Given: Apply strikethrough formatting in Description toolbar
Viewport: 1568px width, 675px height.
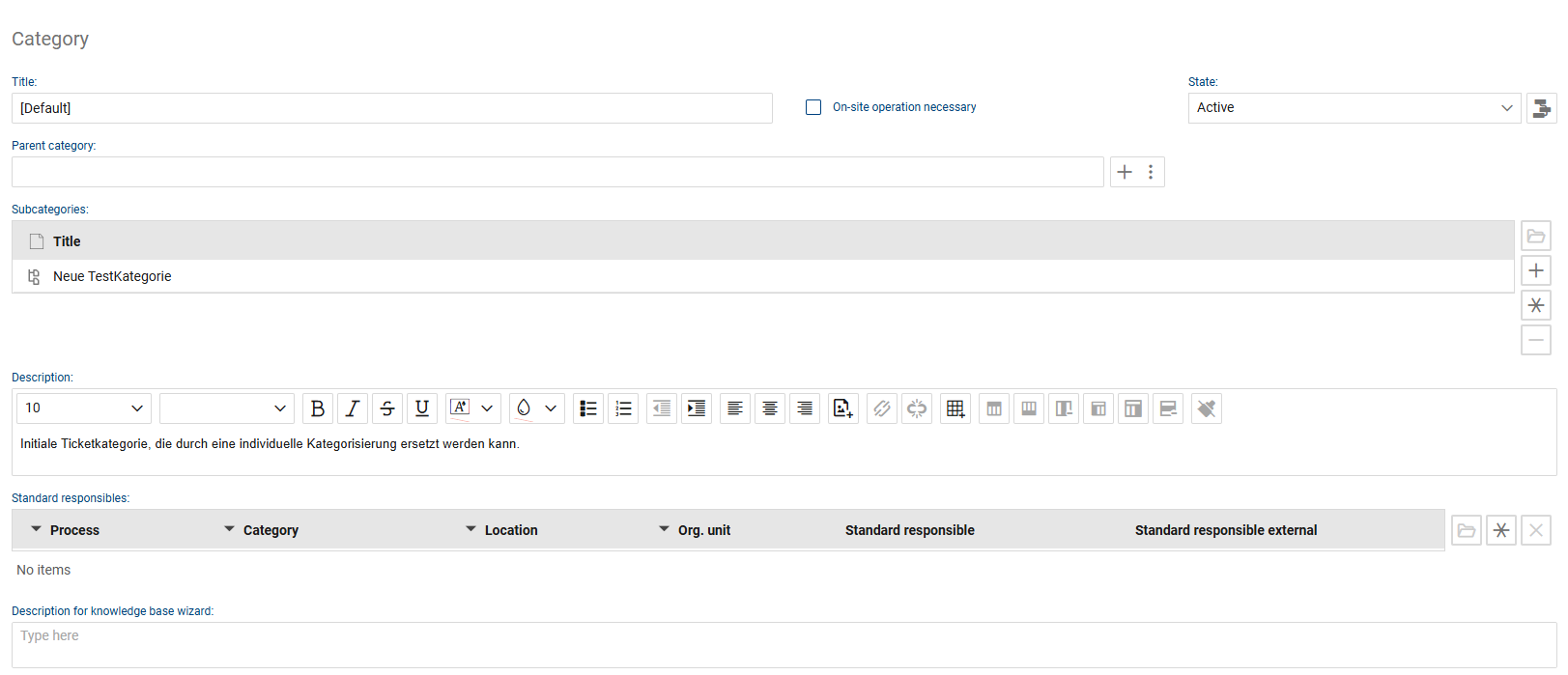Looking at the screenshot, I should pos(387,408).
